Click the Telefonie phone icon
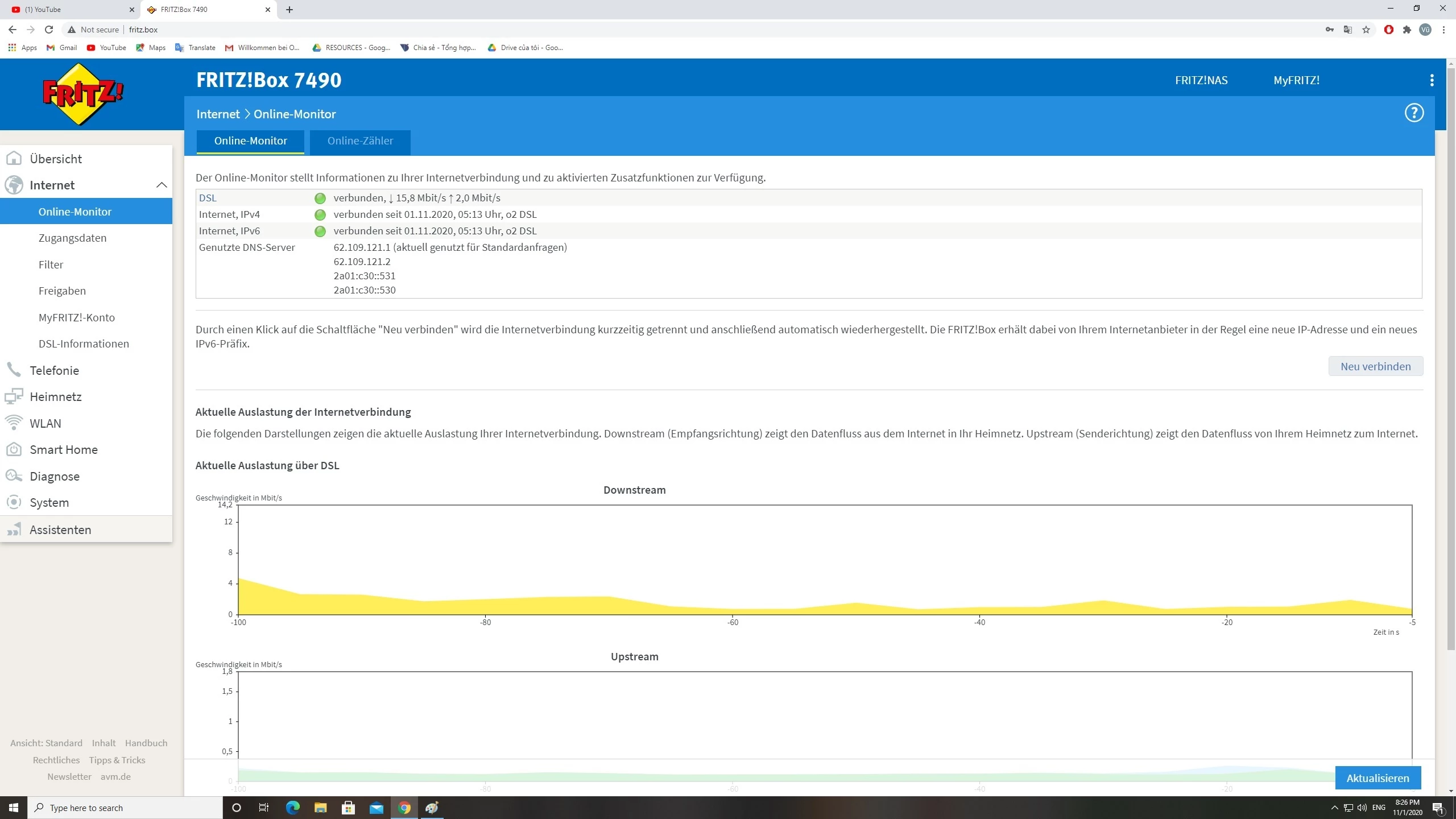Image resolution: width=1456 pixels, height=819 pixels. click(14, 370)
